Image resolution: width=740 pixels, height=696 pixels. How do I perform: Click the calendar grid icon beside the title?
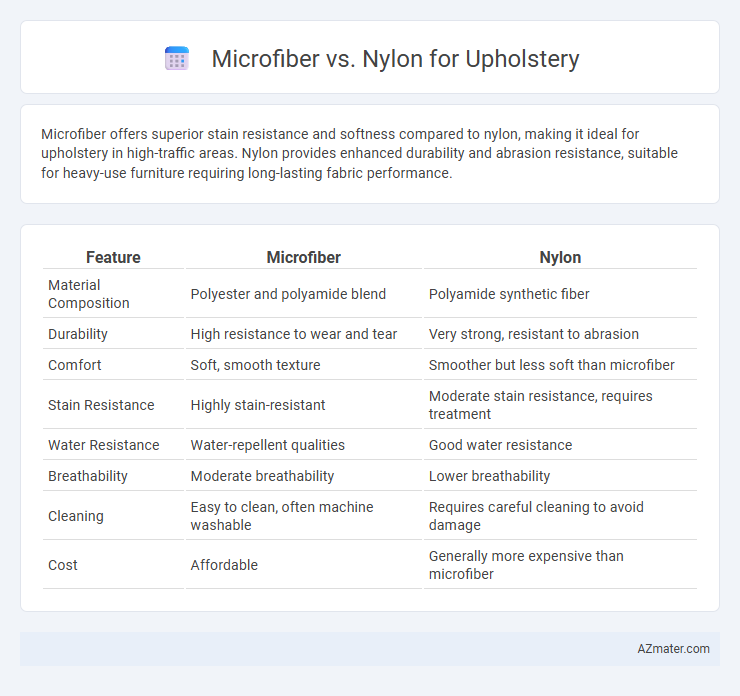[177, 59]
